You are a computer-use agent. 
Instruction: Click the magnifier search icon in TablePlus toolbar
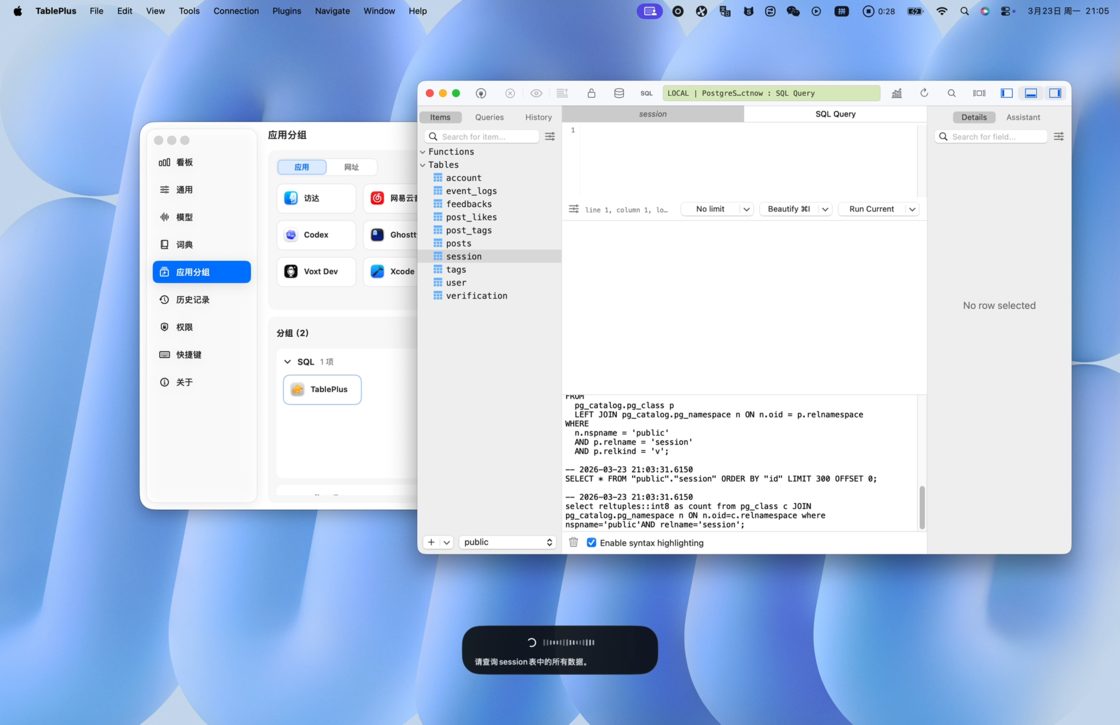pos(951,94)
